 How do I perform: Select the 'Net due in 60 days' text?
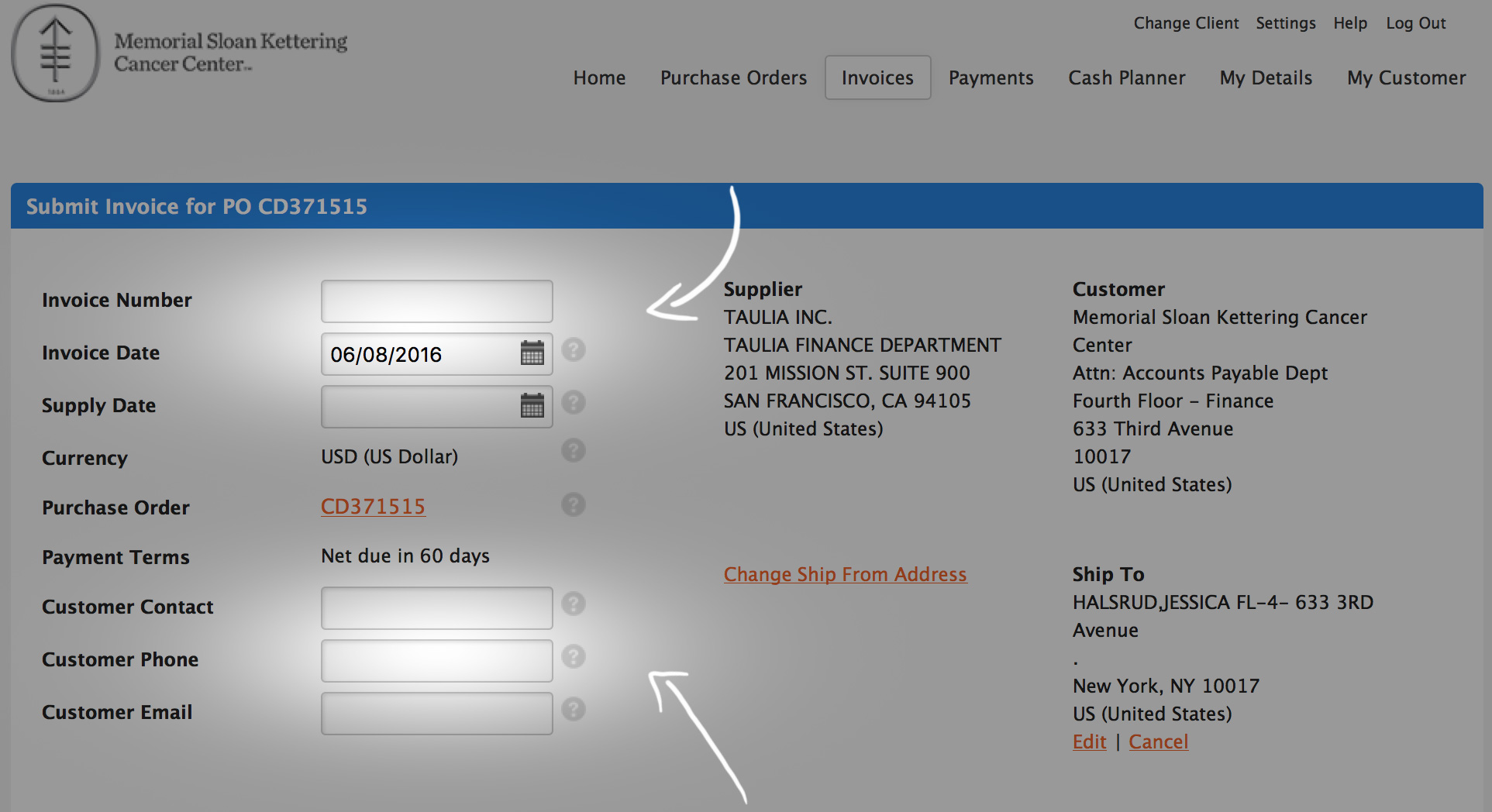point(405,556)
